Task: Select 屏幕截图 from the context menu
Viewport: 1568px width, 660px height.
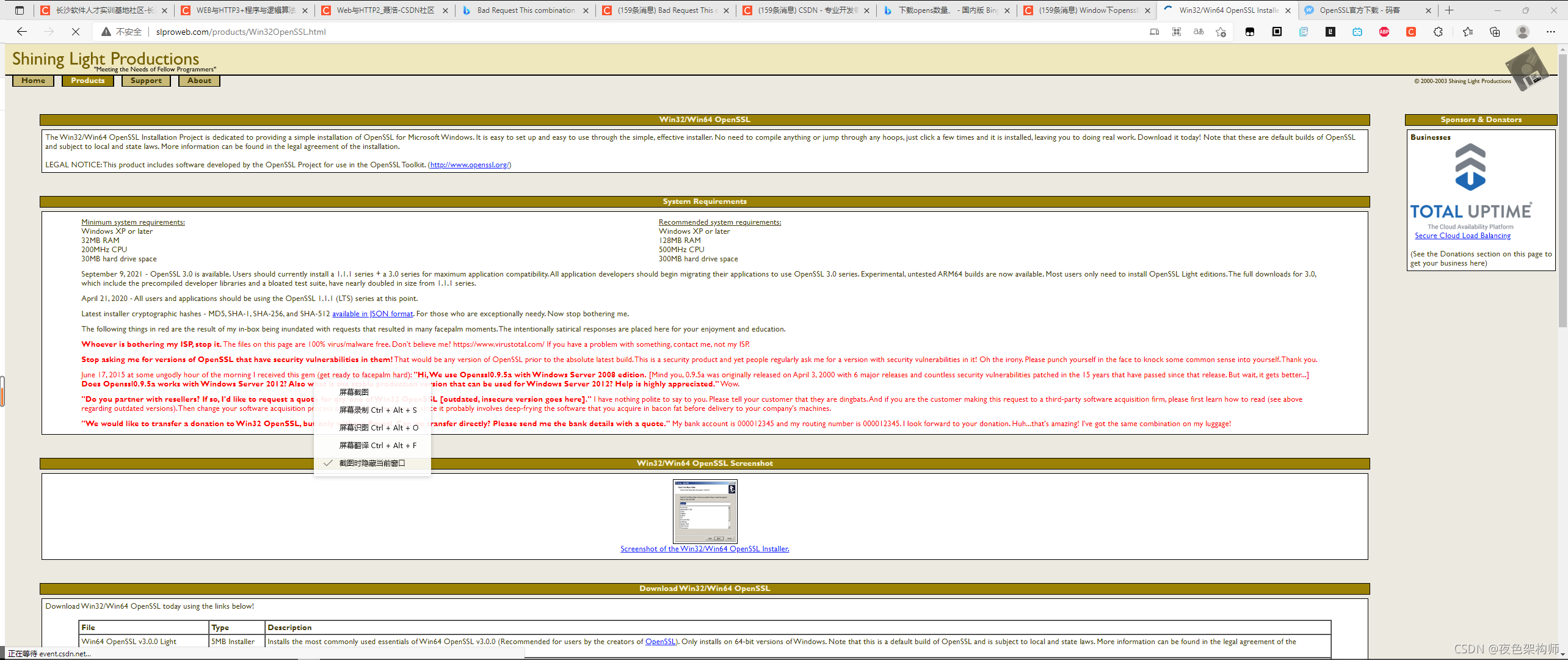Action: pos(372,392)
